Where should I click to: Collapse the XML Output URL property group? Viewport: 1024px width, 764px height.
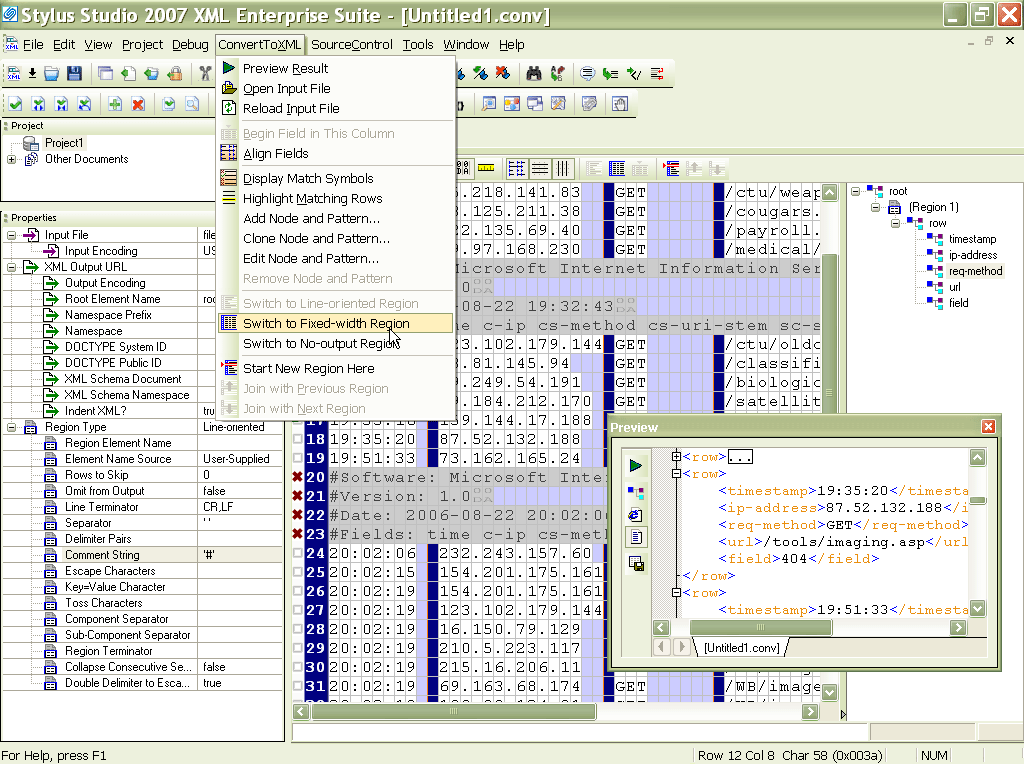(11, 267)
